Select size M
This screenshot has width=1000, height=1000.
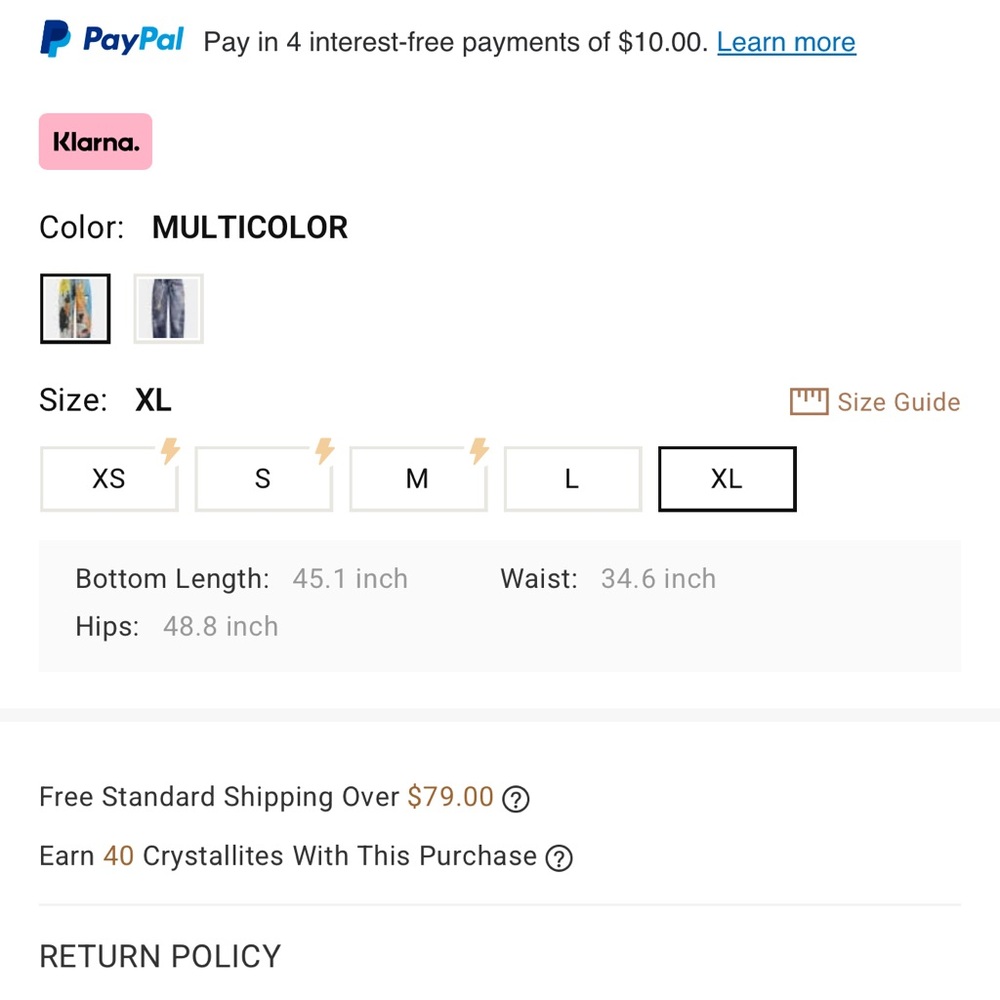pyautogui.click(x=417, y=479)
